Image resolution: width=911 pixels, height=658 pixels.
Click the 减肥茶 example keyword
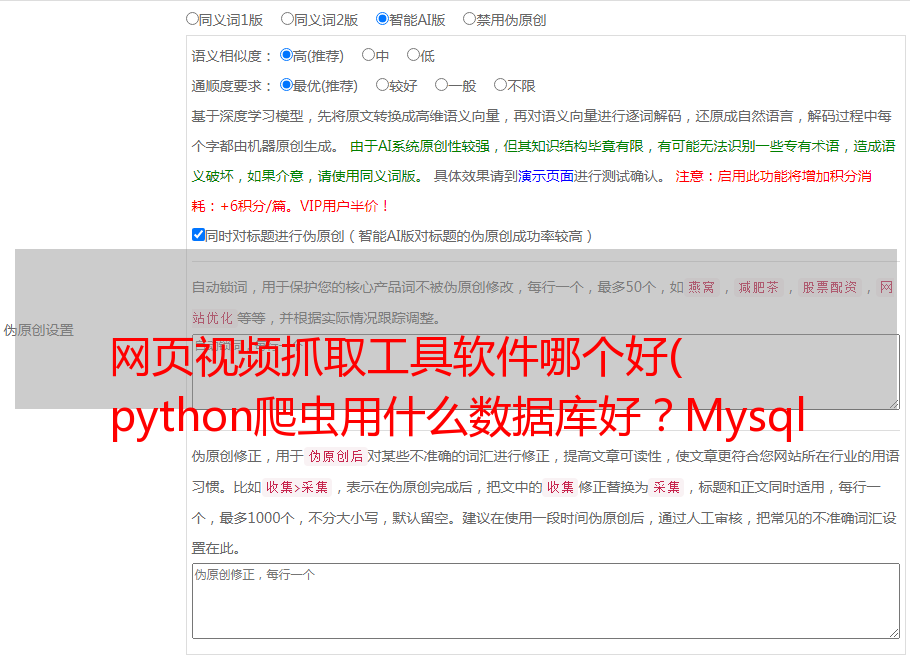tap(758, 287)
